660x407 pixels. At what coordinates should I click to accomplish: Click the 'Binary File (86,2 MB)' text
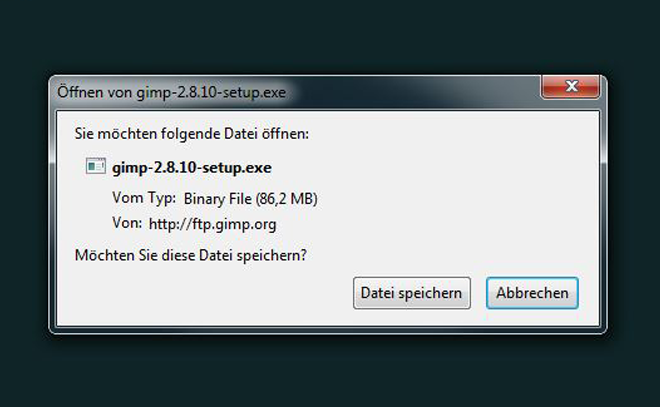tap(251, 197)
